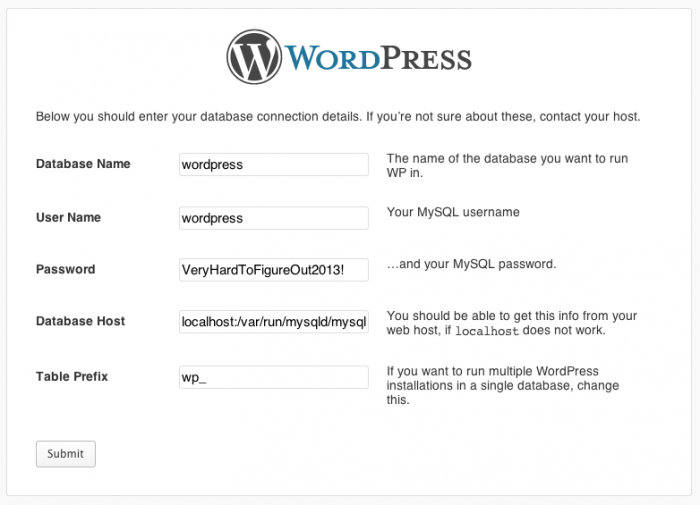
Task: Click the 'localhost' monospace hint text
Action: (x=487, y=331)
